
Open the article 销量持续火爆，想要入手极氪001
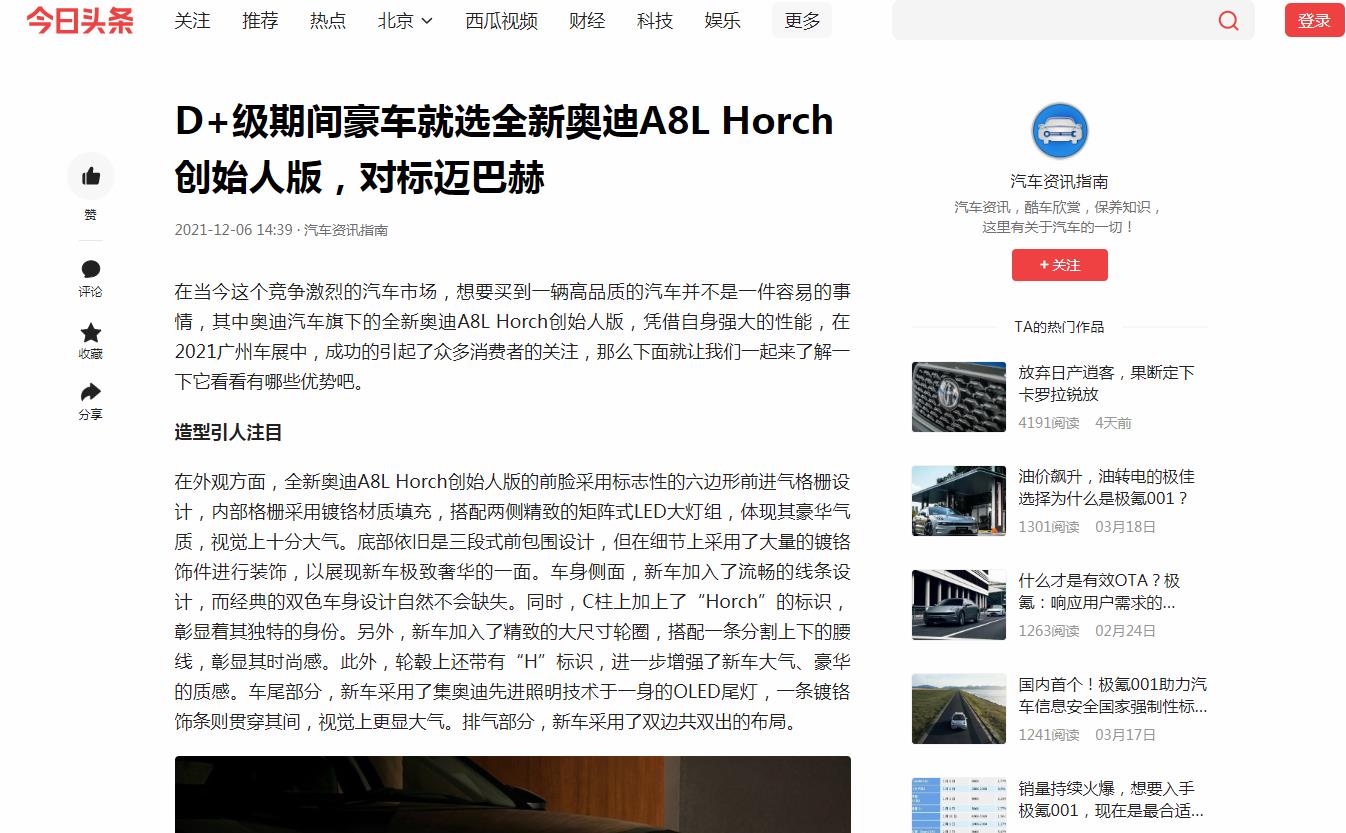[x=1111, y=799]
